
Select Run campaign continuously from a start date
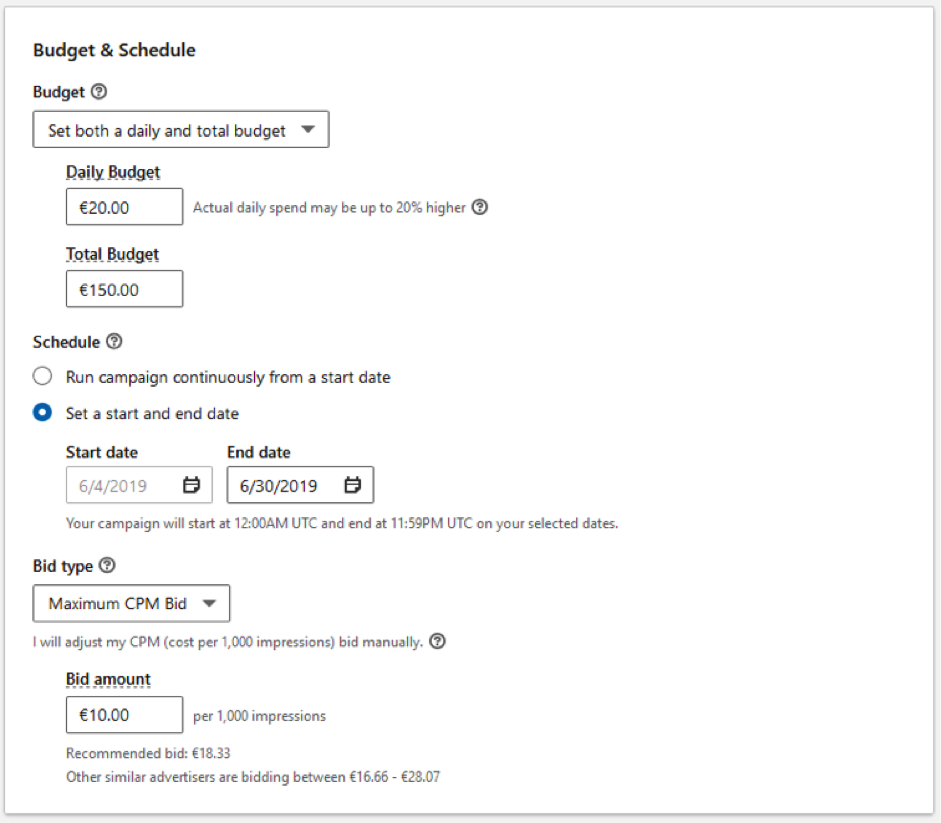[x=42, y=377]
